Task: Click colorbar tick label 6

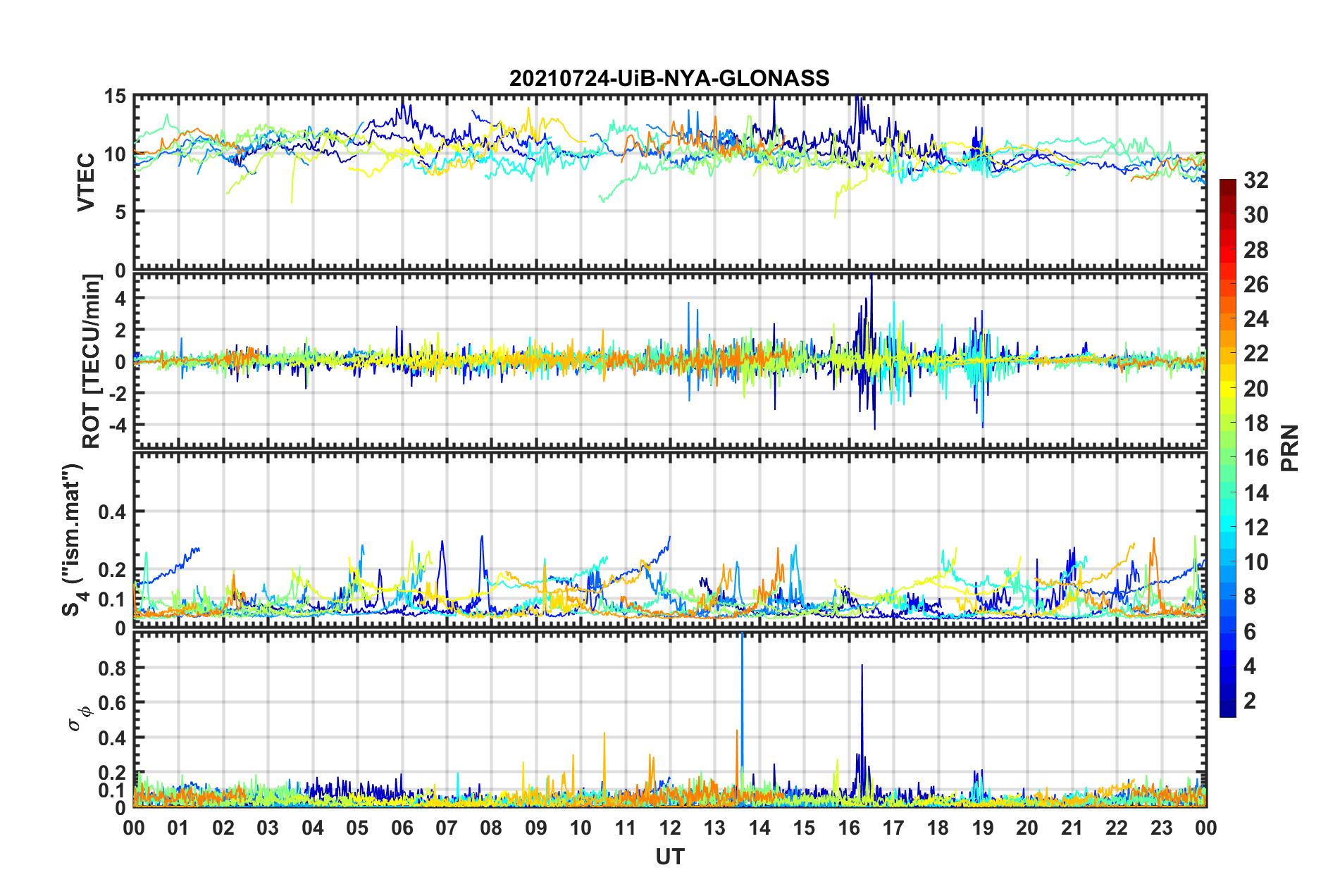Action: [1250, 632]
